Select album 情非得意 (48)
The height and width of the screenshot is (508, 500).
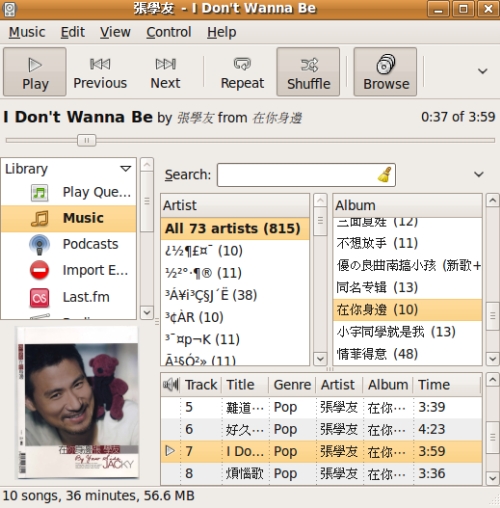click(407, 354)
